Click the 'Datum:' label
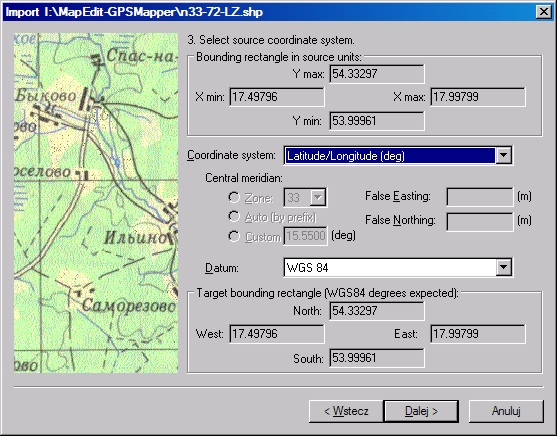Image resolution: width=557 pixels, height=436 pixels. tap(222, 268)
